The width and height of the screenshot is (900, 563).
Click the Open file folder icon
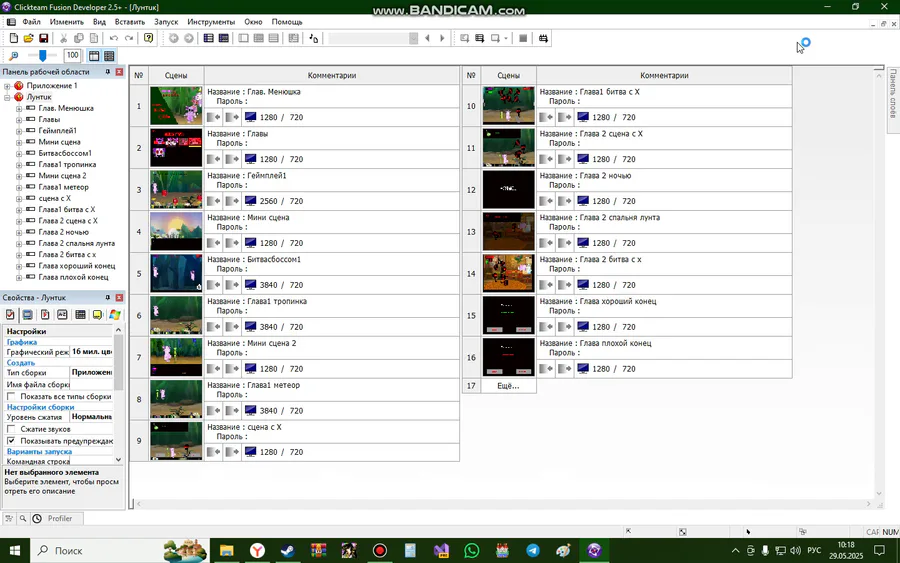pos(28,38)
